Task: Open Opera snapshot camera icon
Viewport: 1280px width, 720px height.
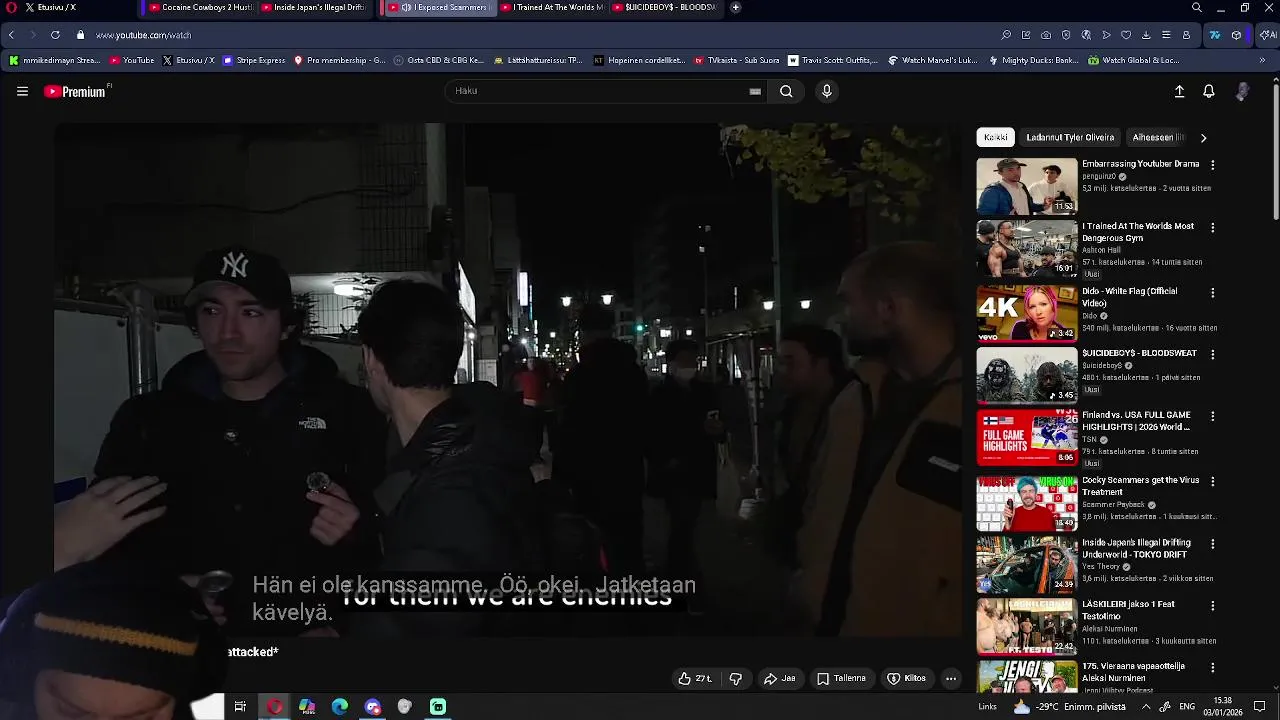Action: click(x=1046, y=35)
